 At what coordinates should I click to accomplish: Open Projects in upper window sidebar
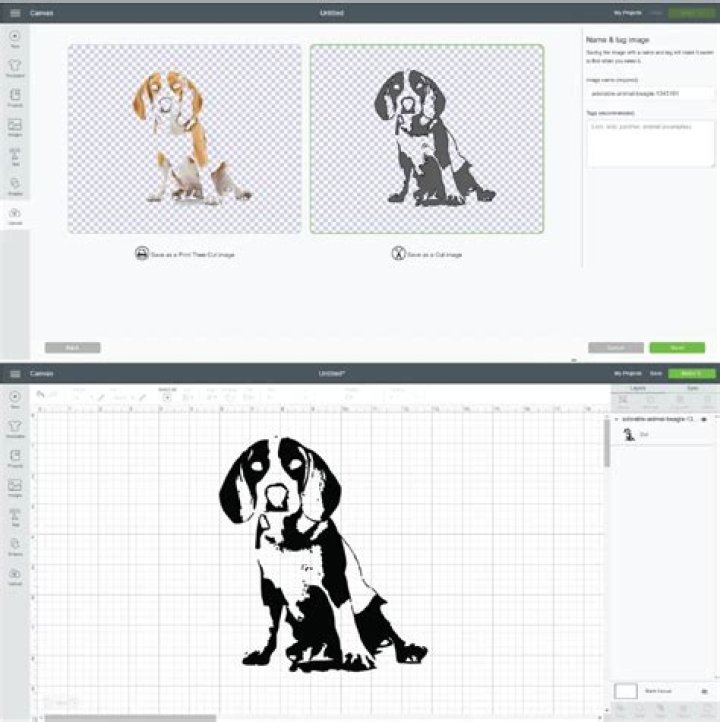15,98
